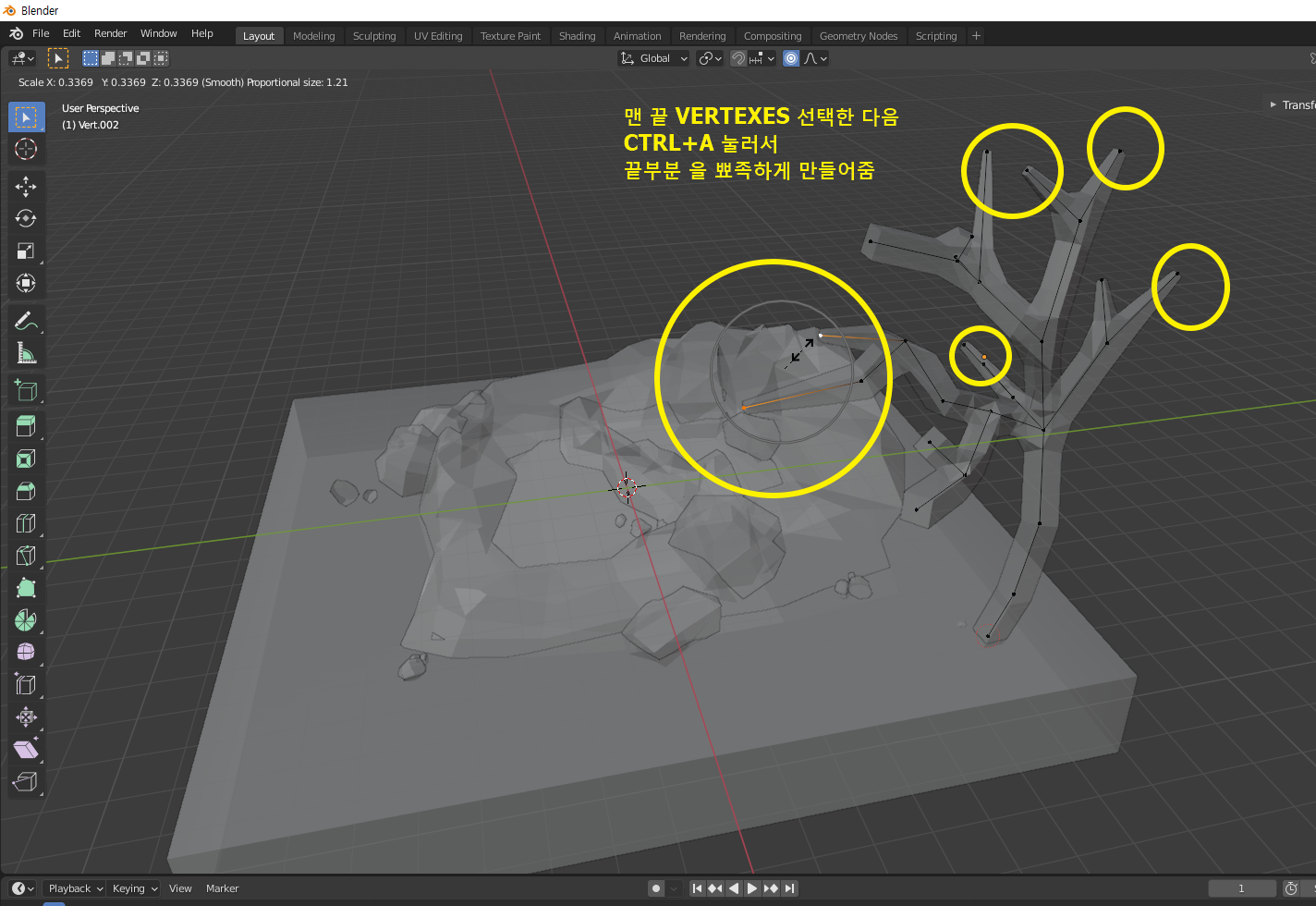Open the Render menu

pyautogui.click(x=110, y=33)
